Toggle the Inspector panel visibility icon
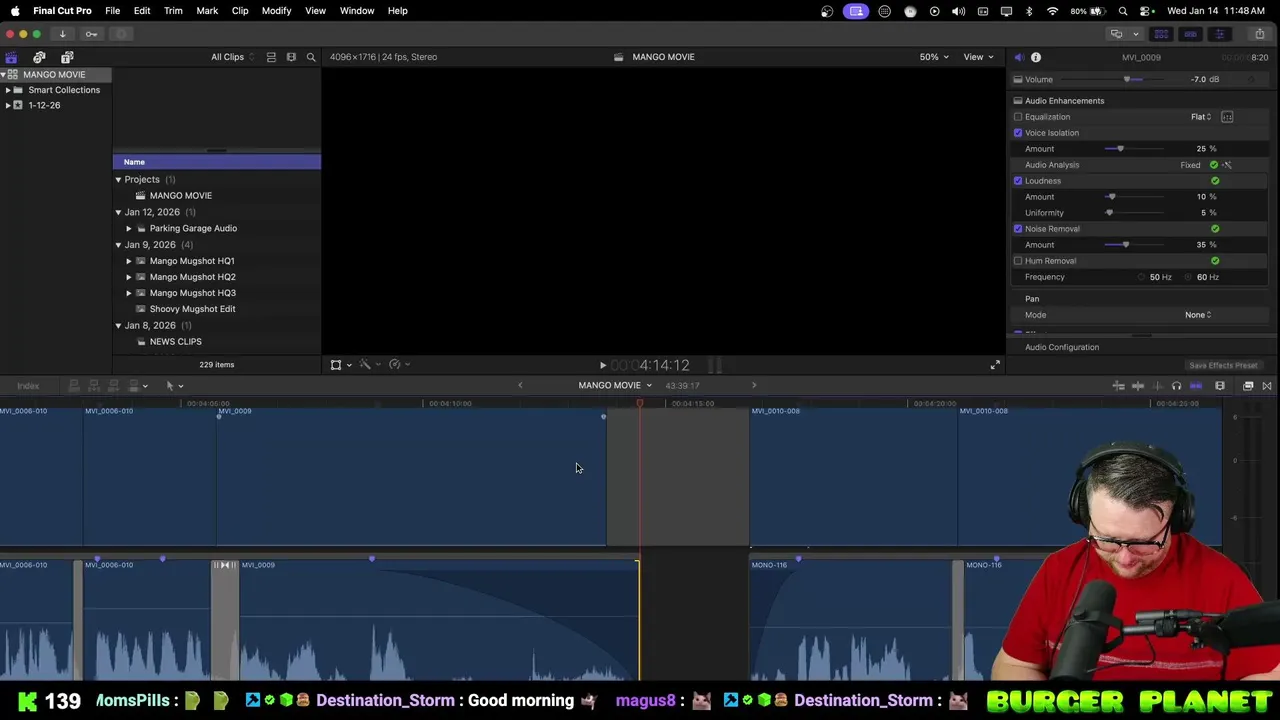The image size is (1280, 720). (x=1219, y=34)
